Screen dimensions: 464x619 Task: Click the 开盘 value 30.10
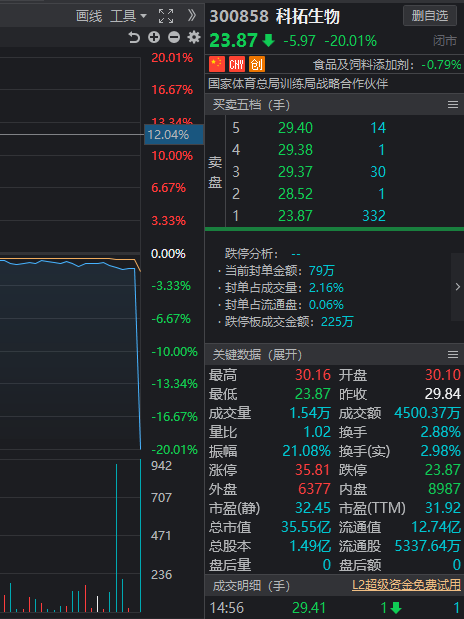click(443, 375)
